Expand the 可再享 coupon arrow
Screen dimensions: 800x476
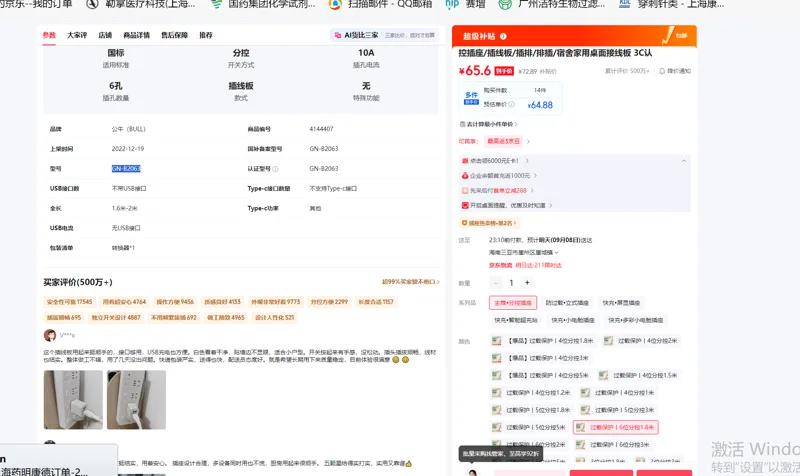click(528, 141)
